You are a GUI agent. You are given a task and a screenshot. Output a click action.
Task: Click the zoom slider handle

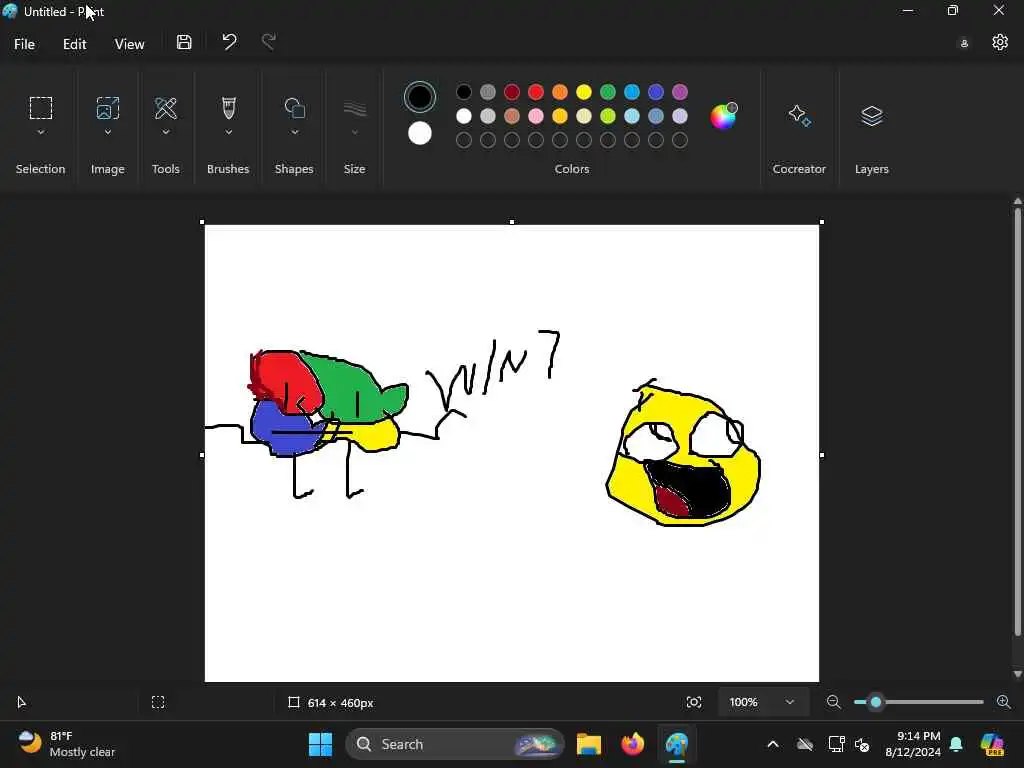[876, 702]
